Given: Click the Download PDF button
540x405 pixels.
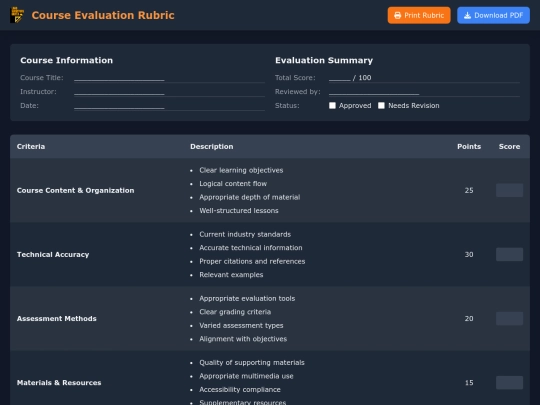Looking at the screenshot, I should [x=493, y=15].
